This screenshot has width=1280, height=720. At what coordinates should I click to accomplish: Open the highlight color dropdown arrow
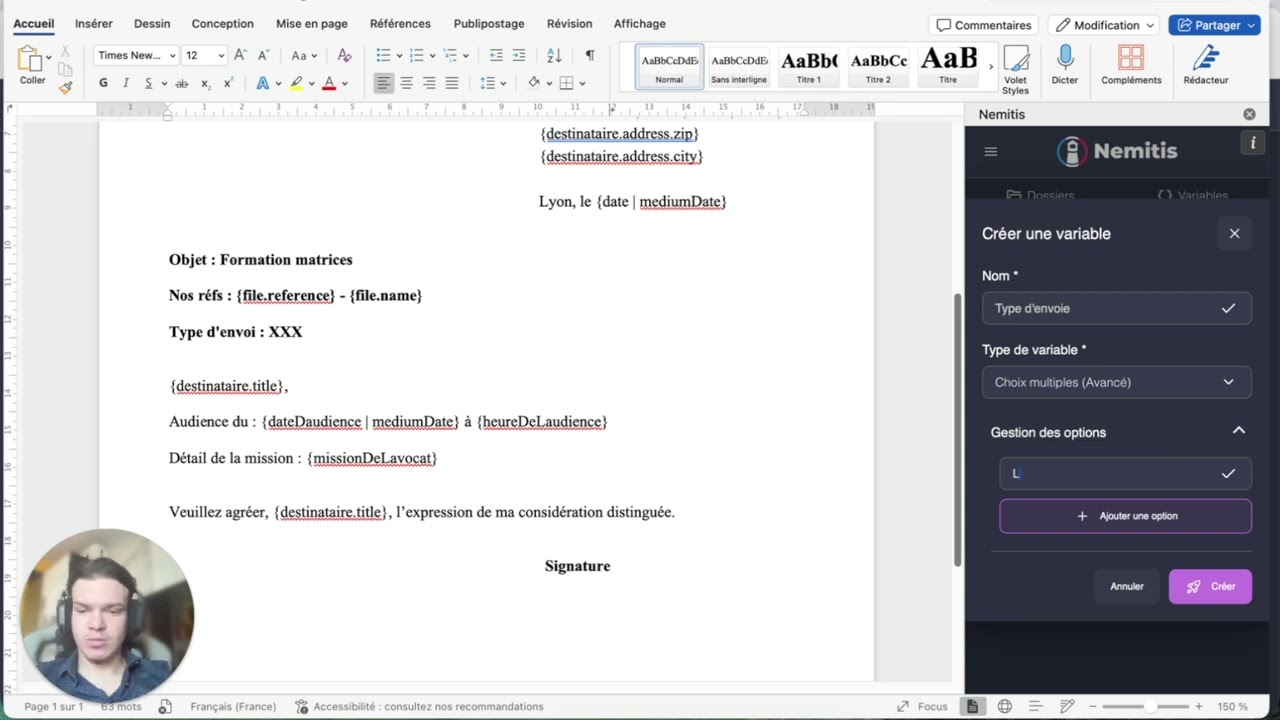(311, 84)
